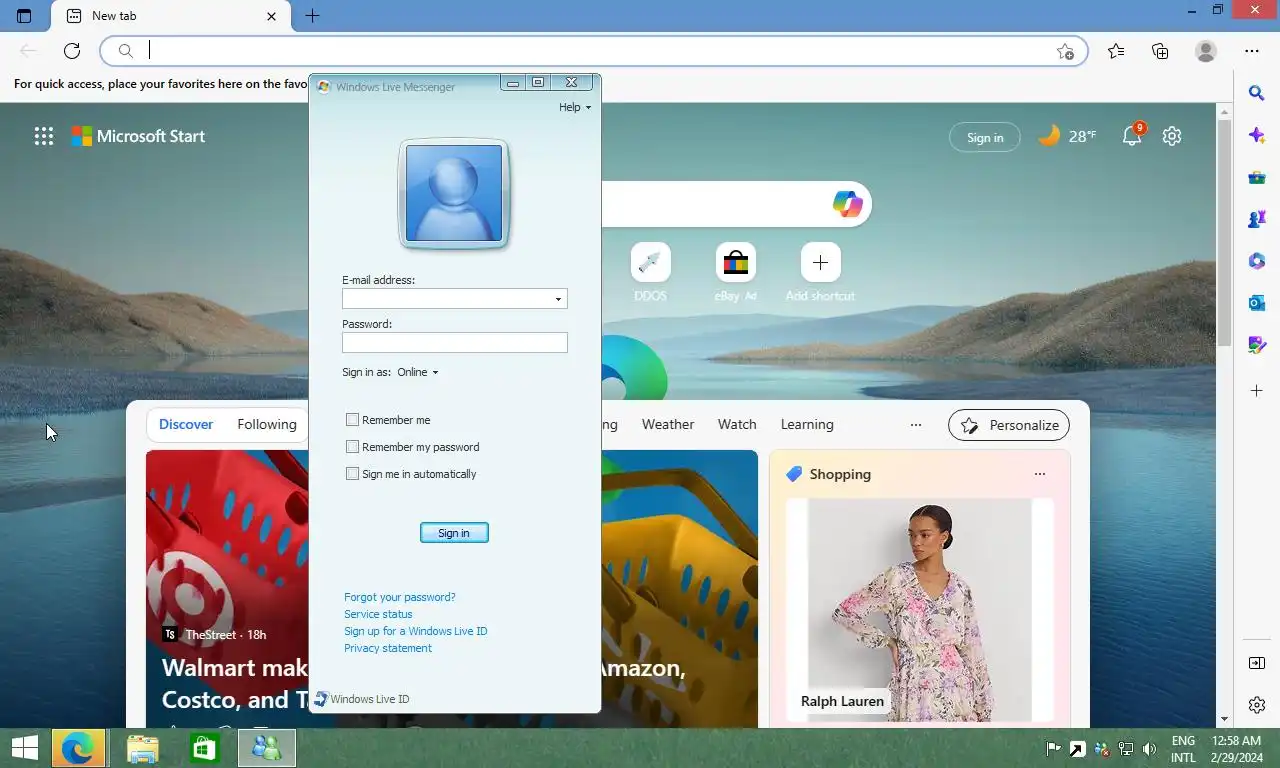Screen dimensions: 1280x768
Task: Open the Watch tab
Action: (737, 424)
